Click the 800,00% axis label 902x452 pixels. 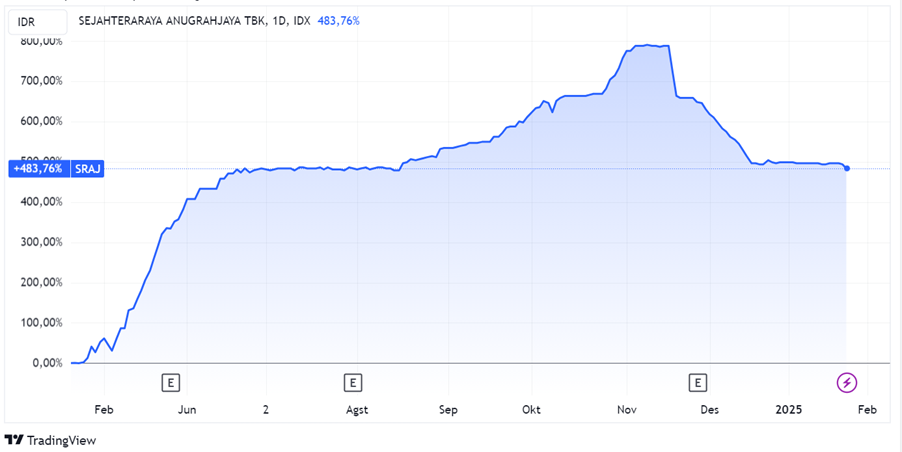pos(42,41)
